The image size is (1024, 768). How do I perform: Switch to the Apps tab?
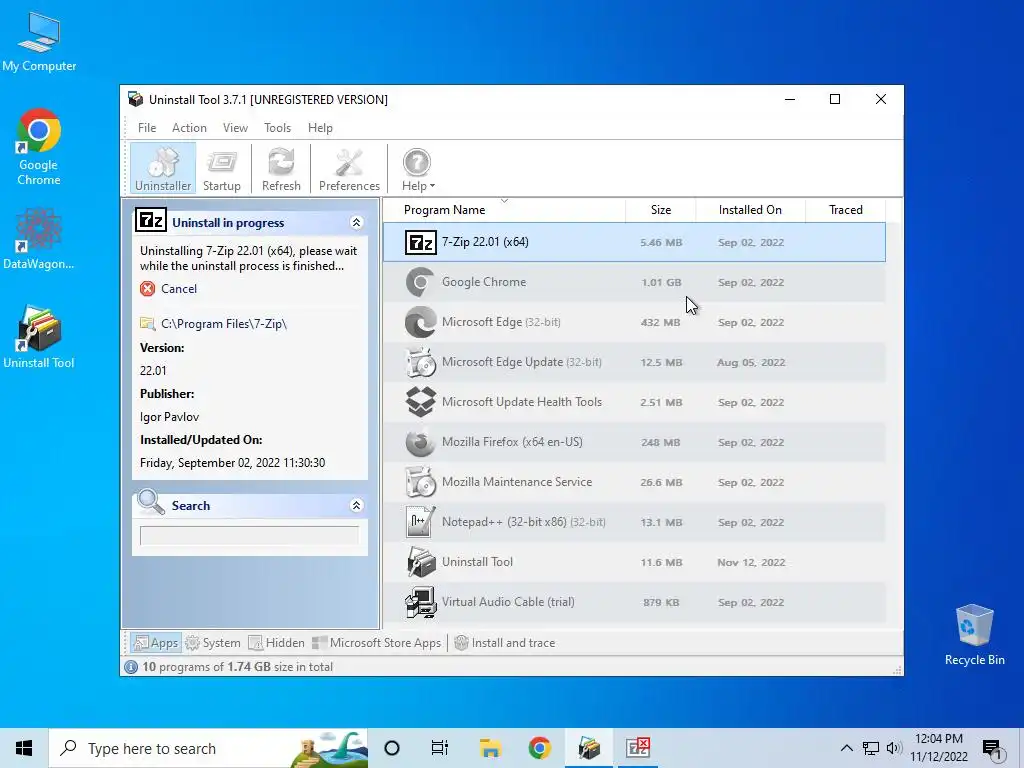[155, 643]
